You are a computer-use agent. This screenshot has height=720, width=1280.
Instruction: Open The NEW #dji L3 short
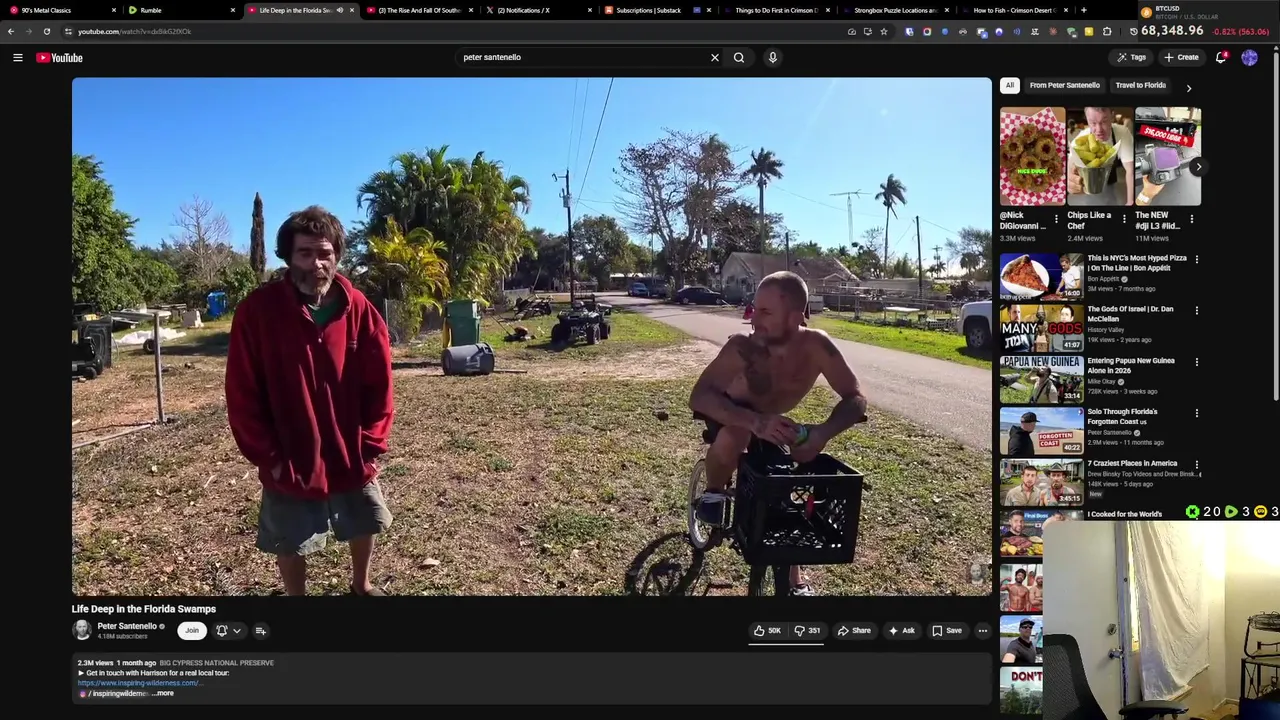click(1168, 156)
